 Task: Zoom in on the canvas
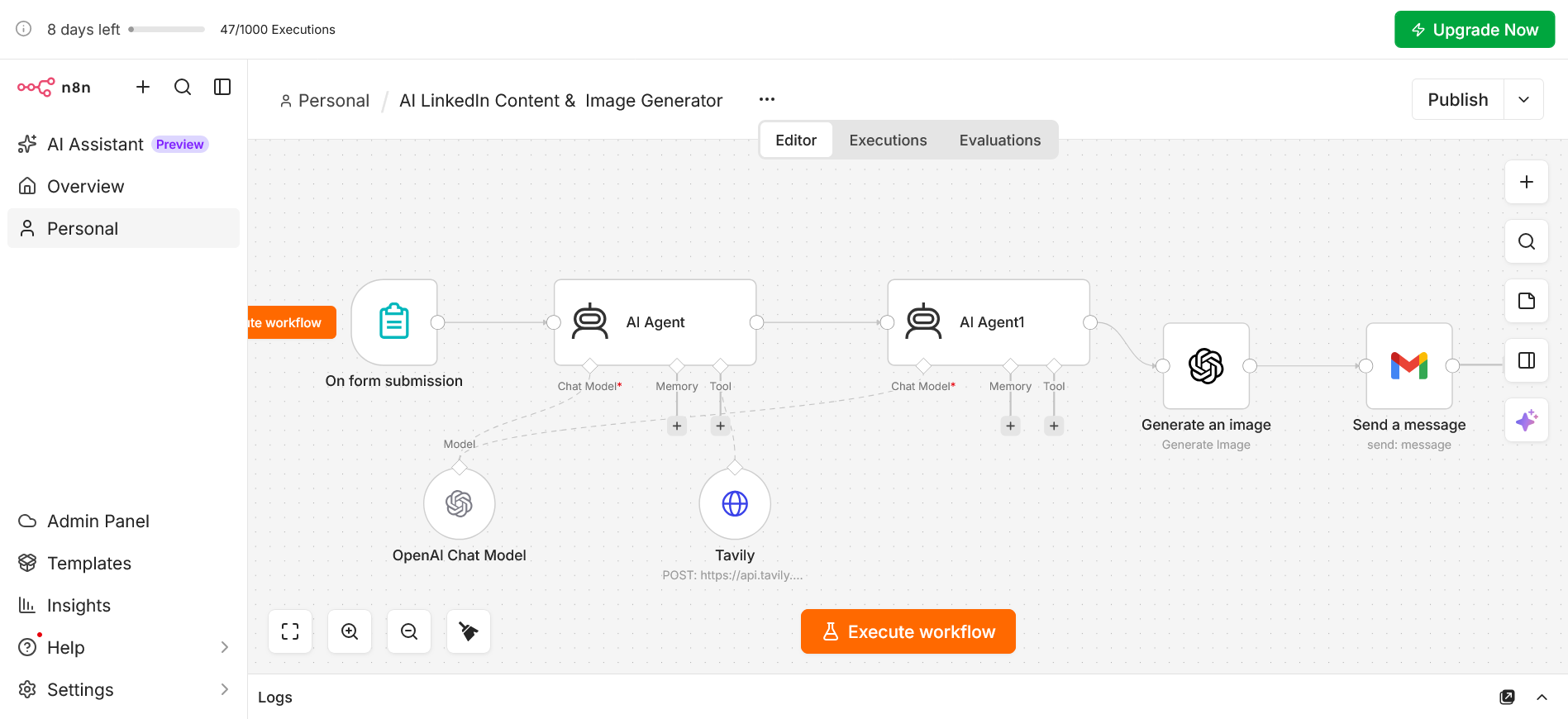(x=350, y=631)
